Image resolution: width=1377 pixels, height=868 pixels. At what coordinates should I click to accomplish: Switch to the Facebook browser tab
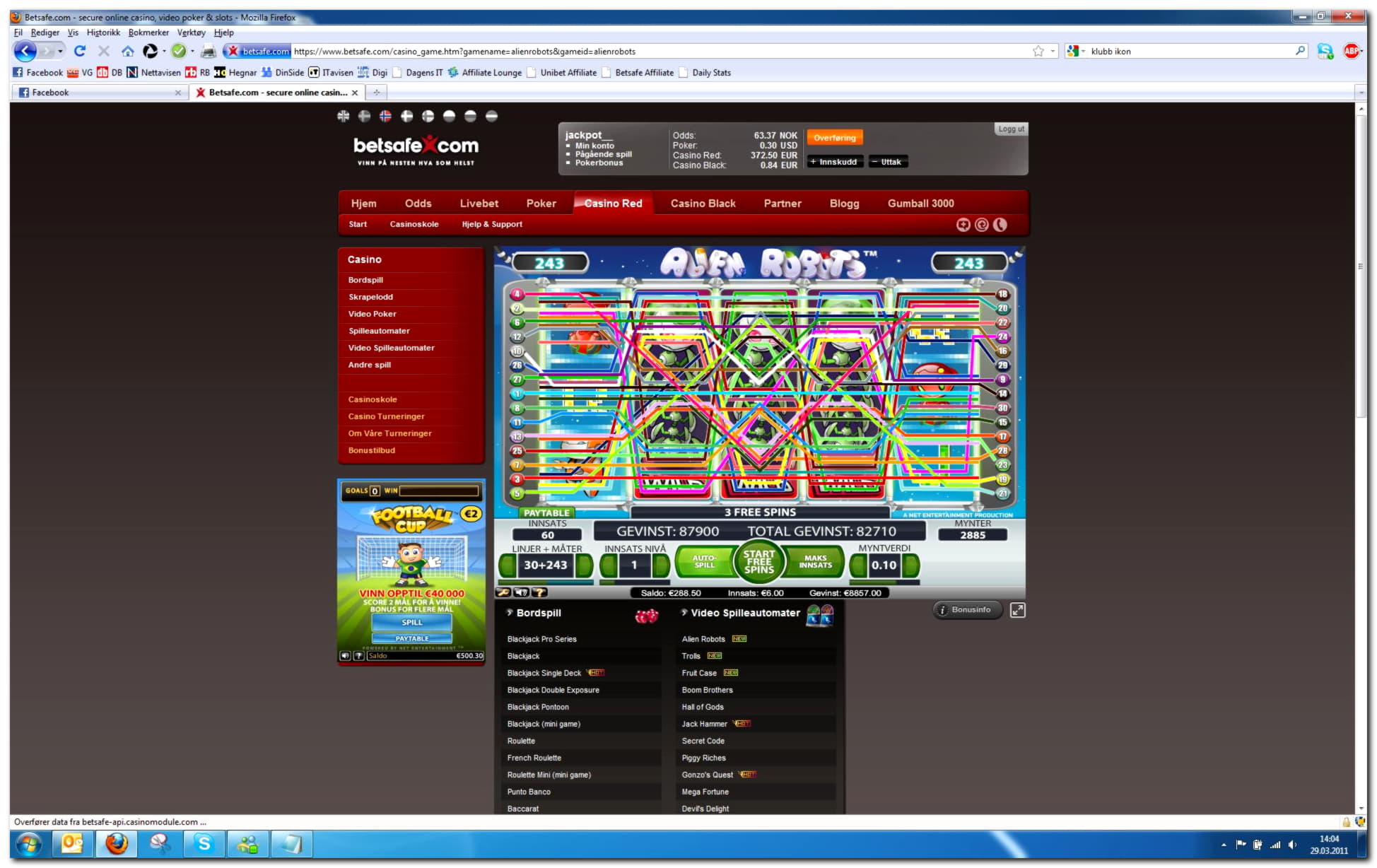coord(100,93)
